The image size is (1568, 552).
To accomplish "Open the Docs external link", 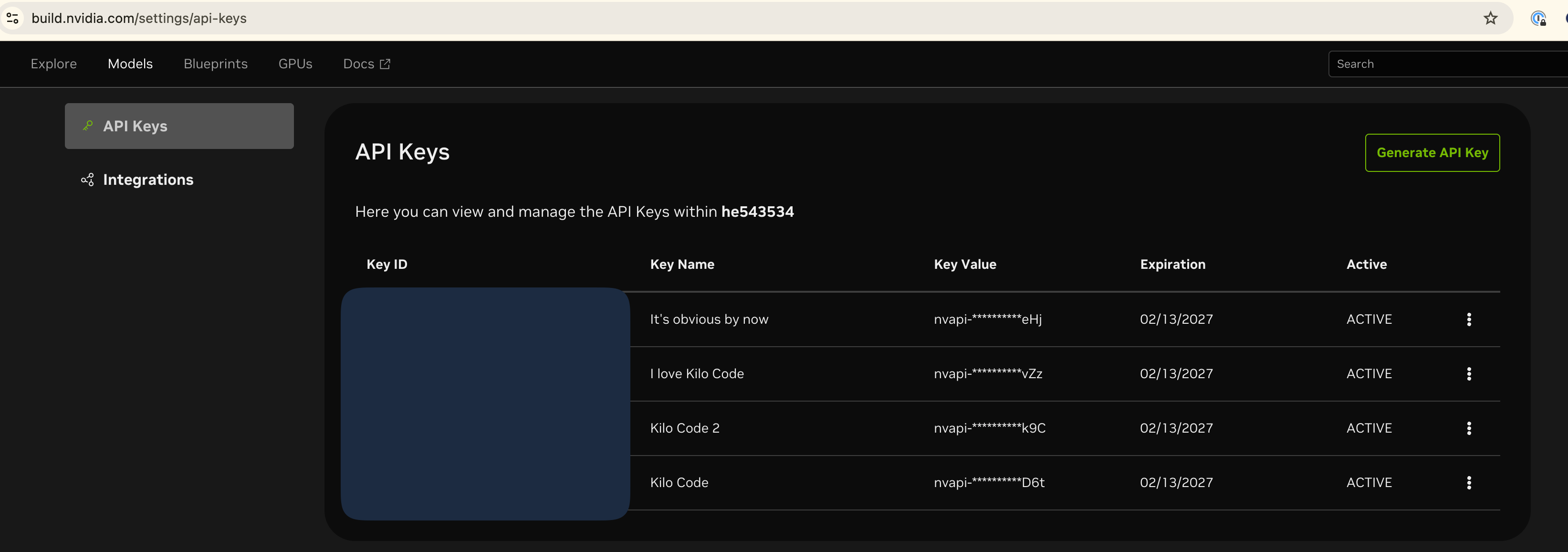I will pos(366,64).
